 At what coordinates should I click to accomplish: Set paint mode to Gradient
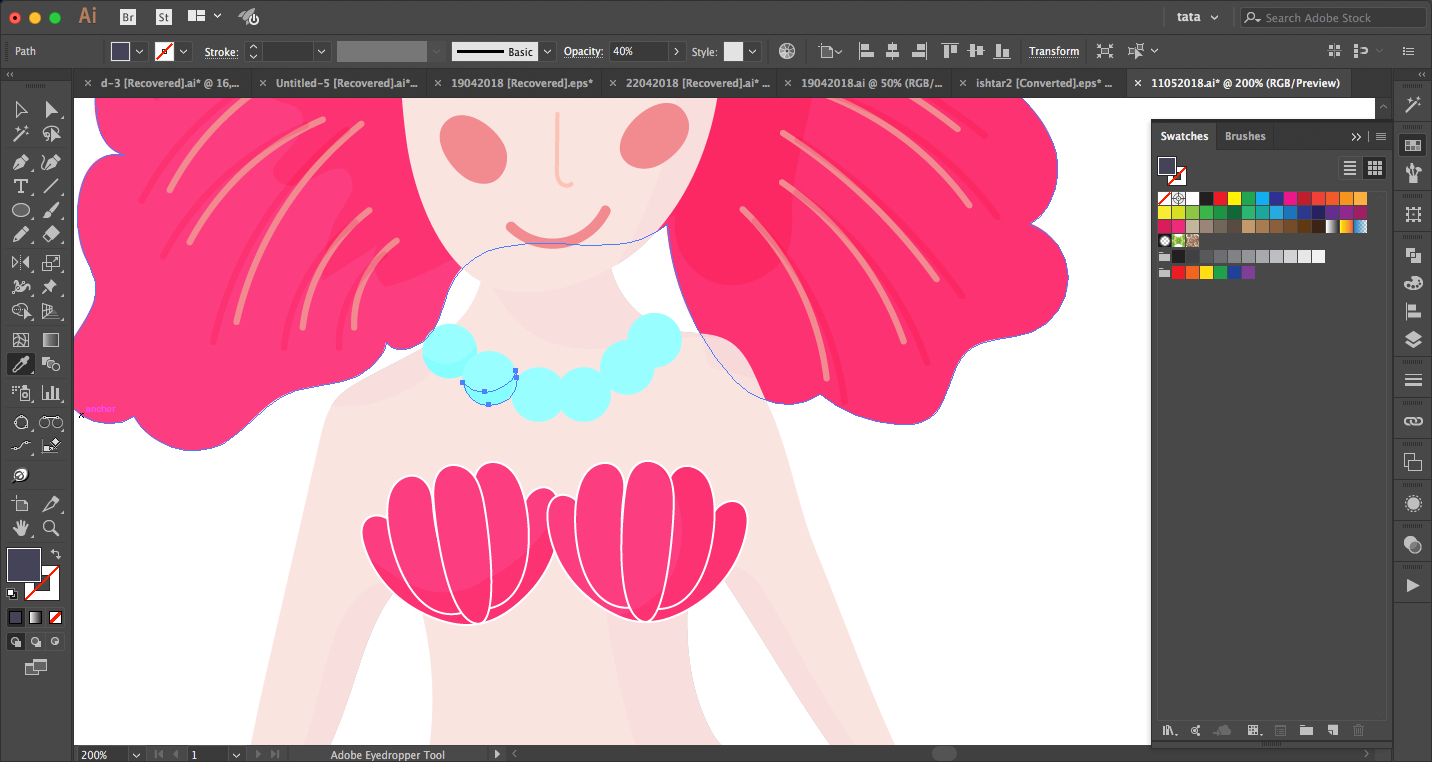[35, 618]
